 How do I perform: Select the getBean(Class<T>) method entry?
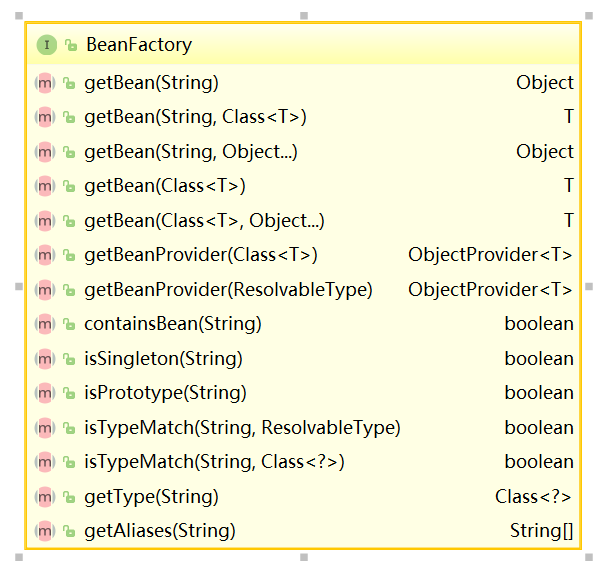tap(165, 186)
